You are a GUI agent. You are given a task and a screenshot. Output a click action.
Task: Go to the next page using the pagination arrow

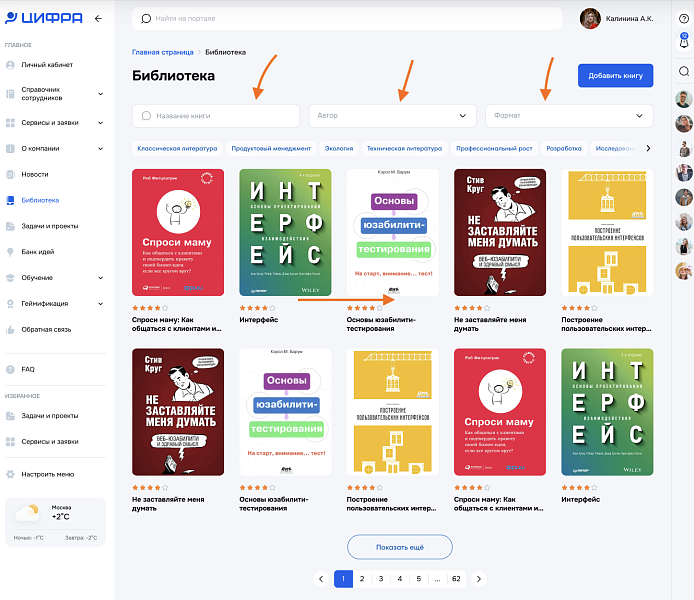coord(479,578)
